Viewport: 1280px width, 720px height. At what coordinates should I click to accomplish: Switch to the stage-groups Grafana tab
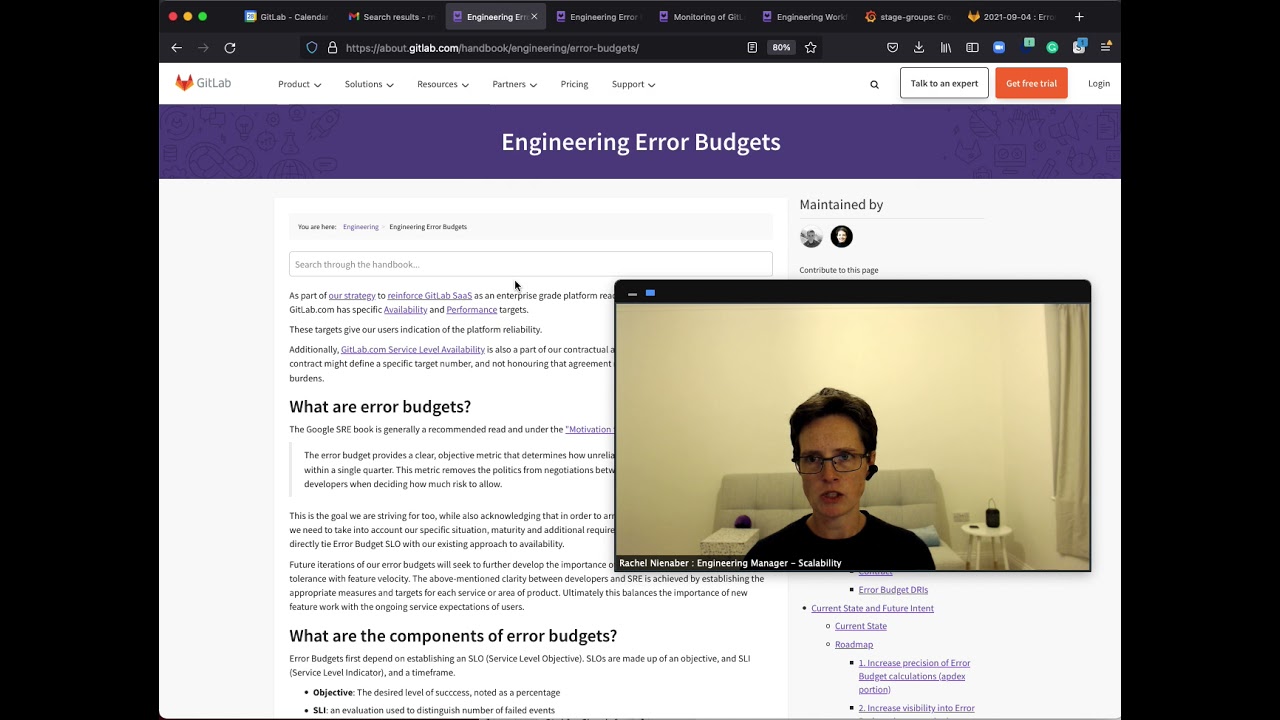click(x=907, y=17)
